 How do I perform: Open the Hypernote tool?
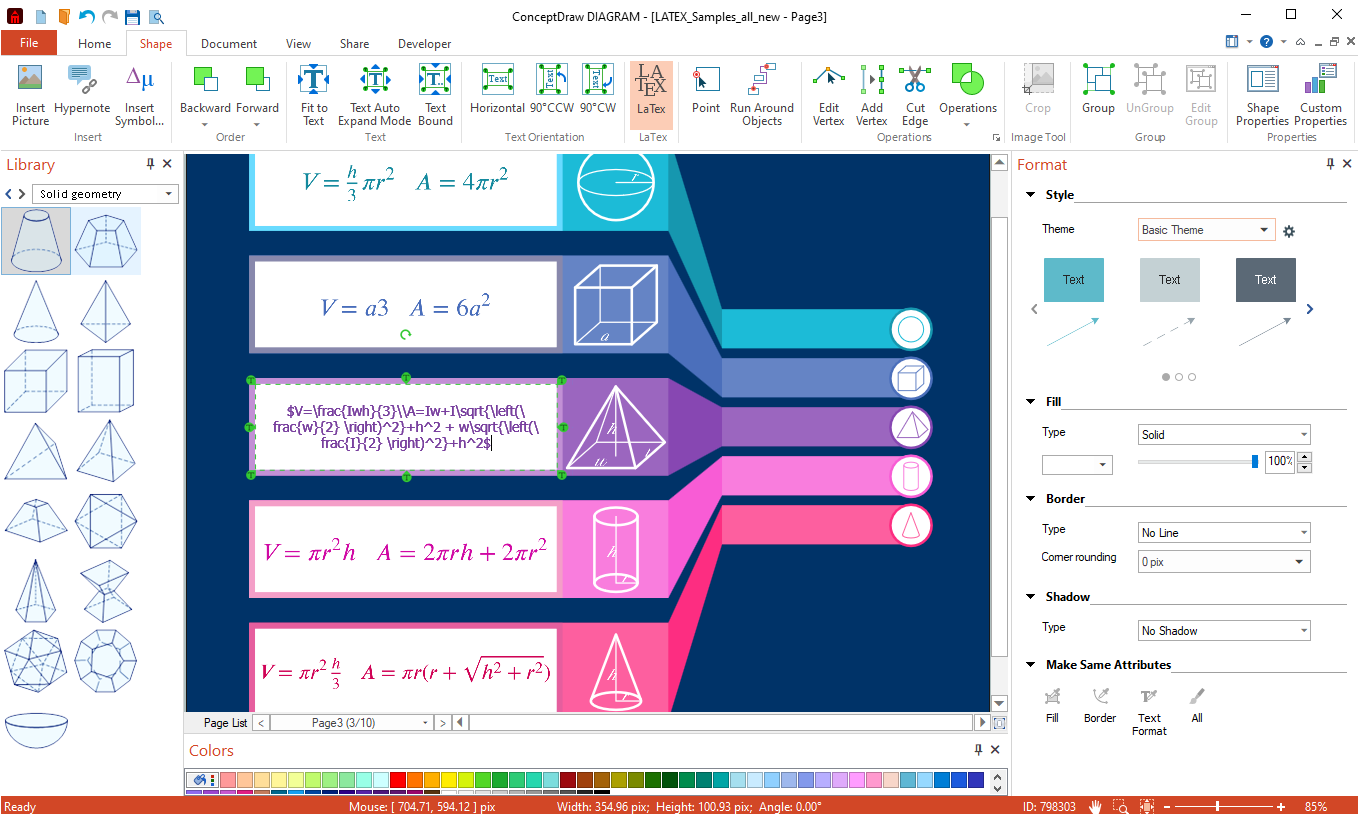pos(82,95)
